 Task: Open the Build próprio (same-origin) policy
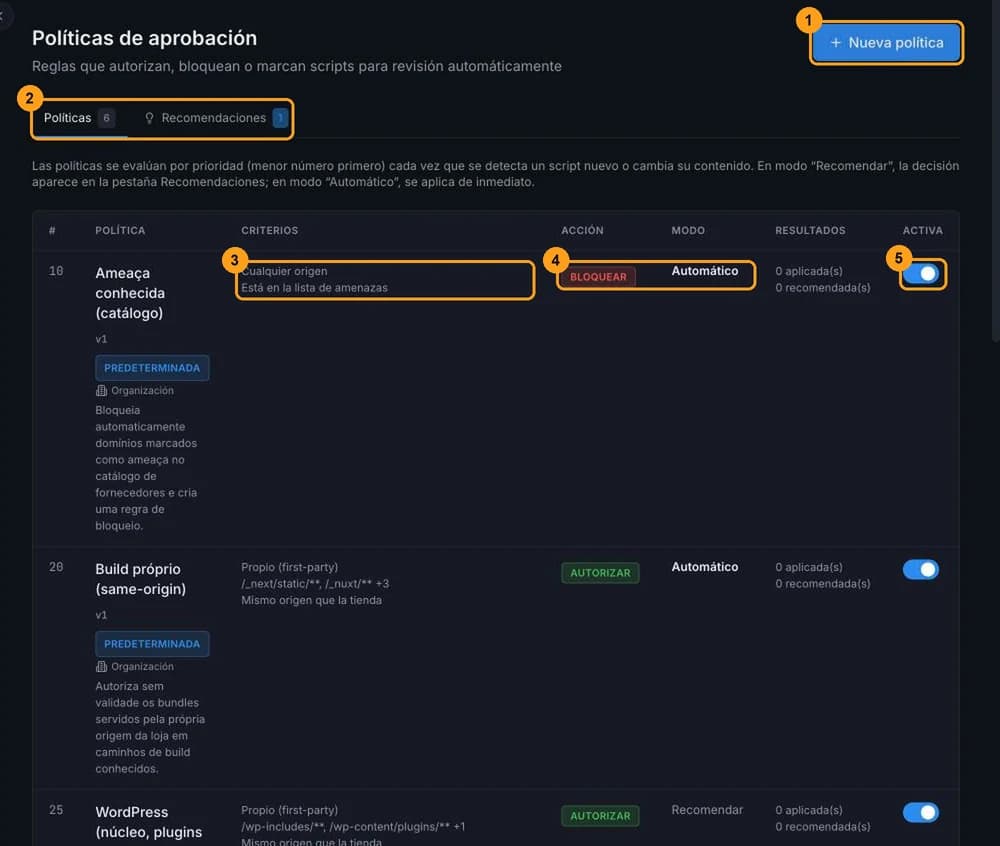pos(140,579)
